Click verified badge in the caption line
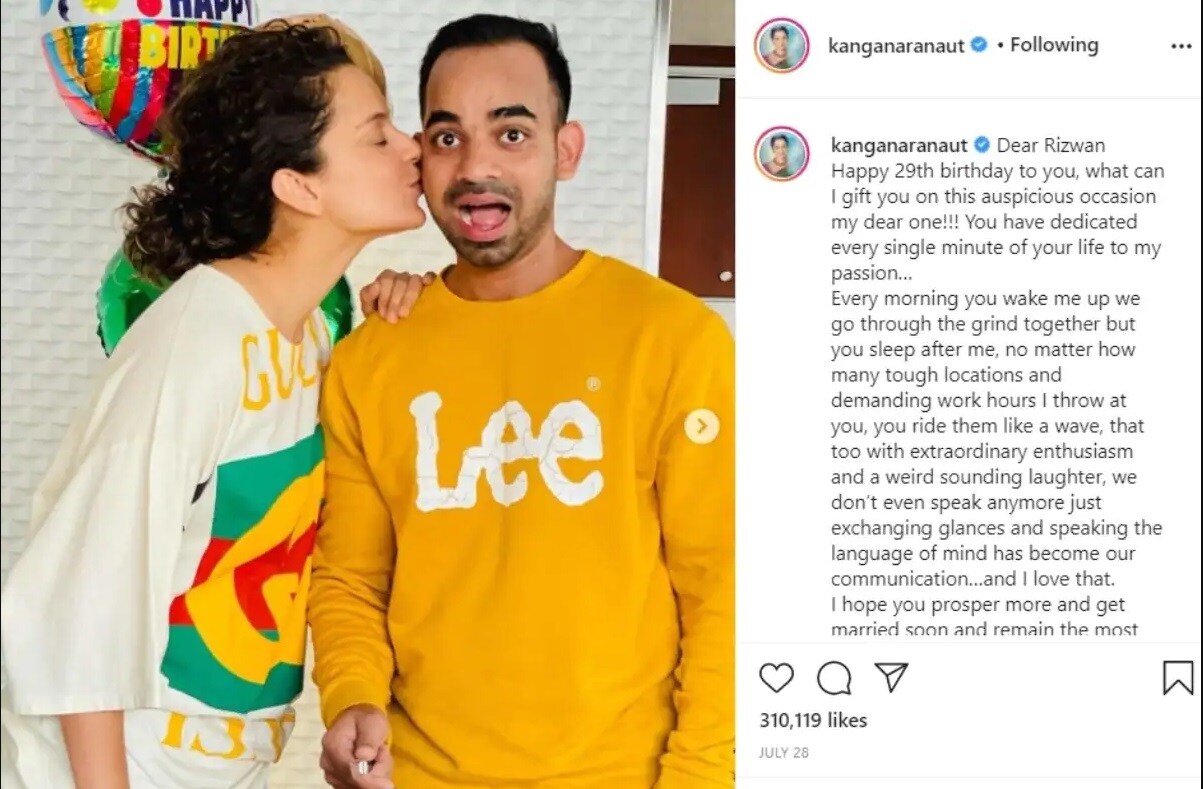 (982, 145)
